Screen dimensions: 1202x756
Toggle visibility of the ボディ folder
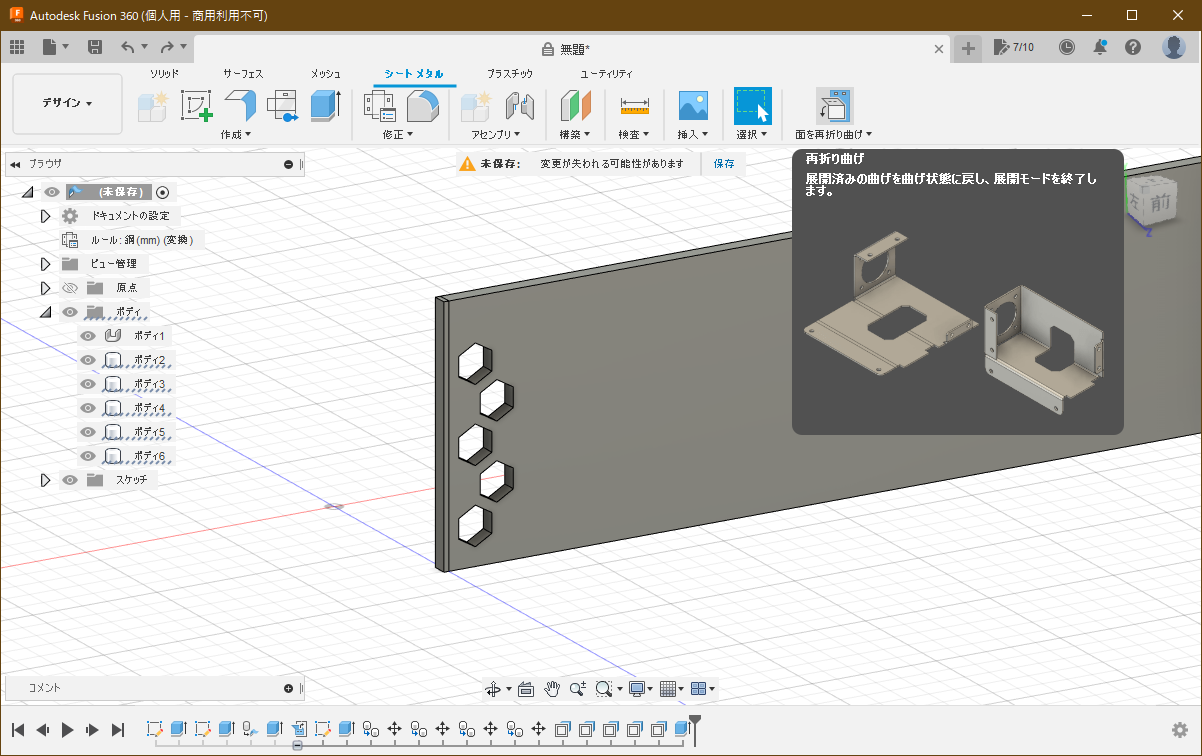tap(70, 312)
